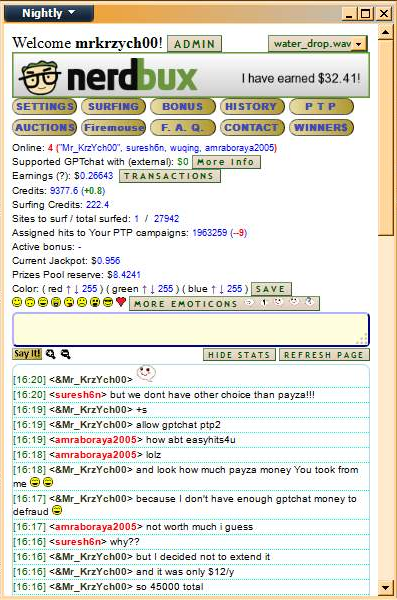
Task: Insert the red heart emoticon
Action: [x=121, y=302]
